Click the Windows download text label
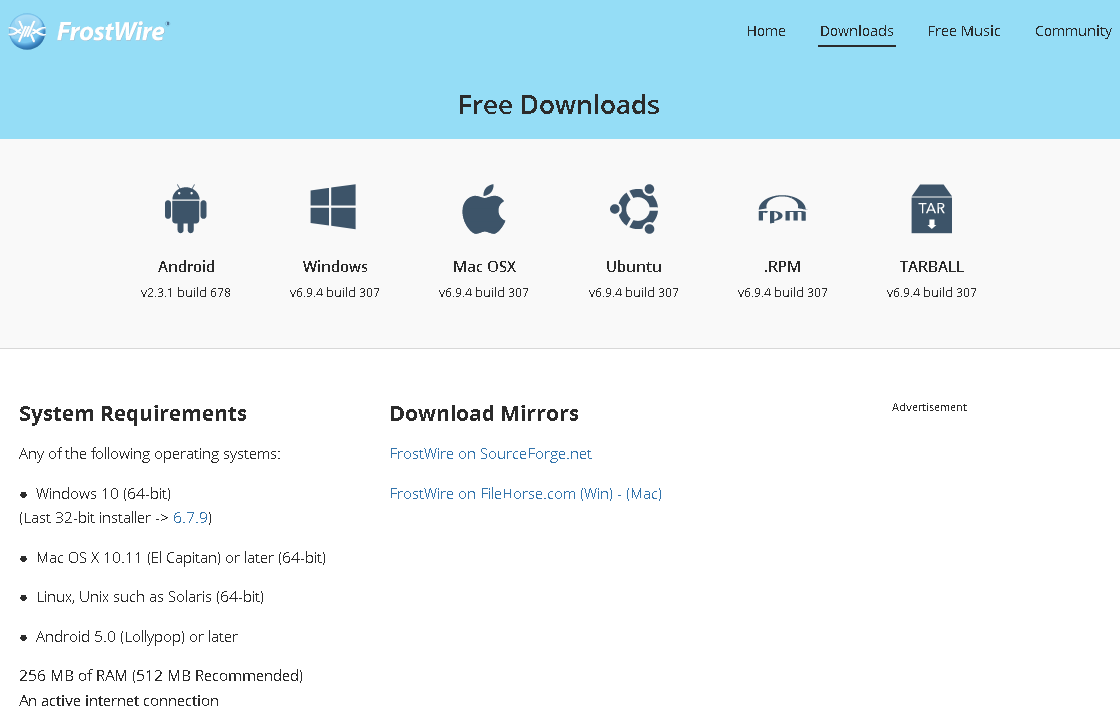Image resolution: width=1120 pixels, height=721 pixels. (335, 267)
